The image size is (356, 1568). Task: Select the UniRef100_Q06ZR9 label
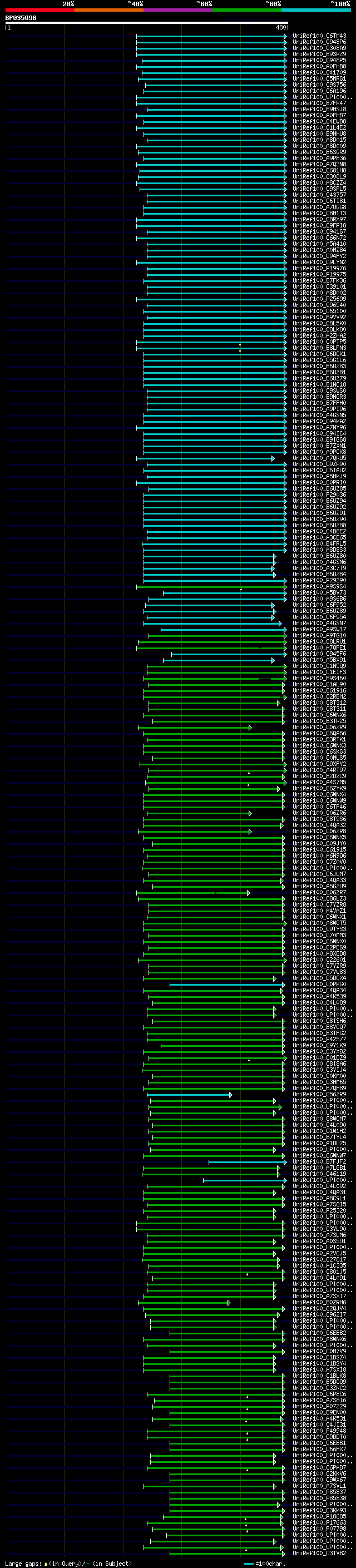tap(319, 728)
